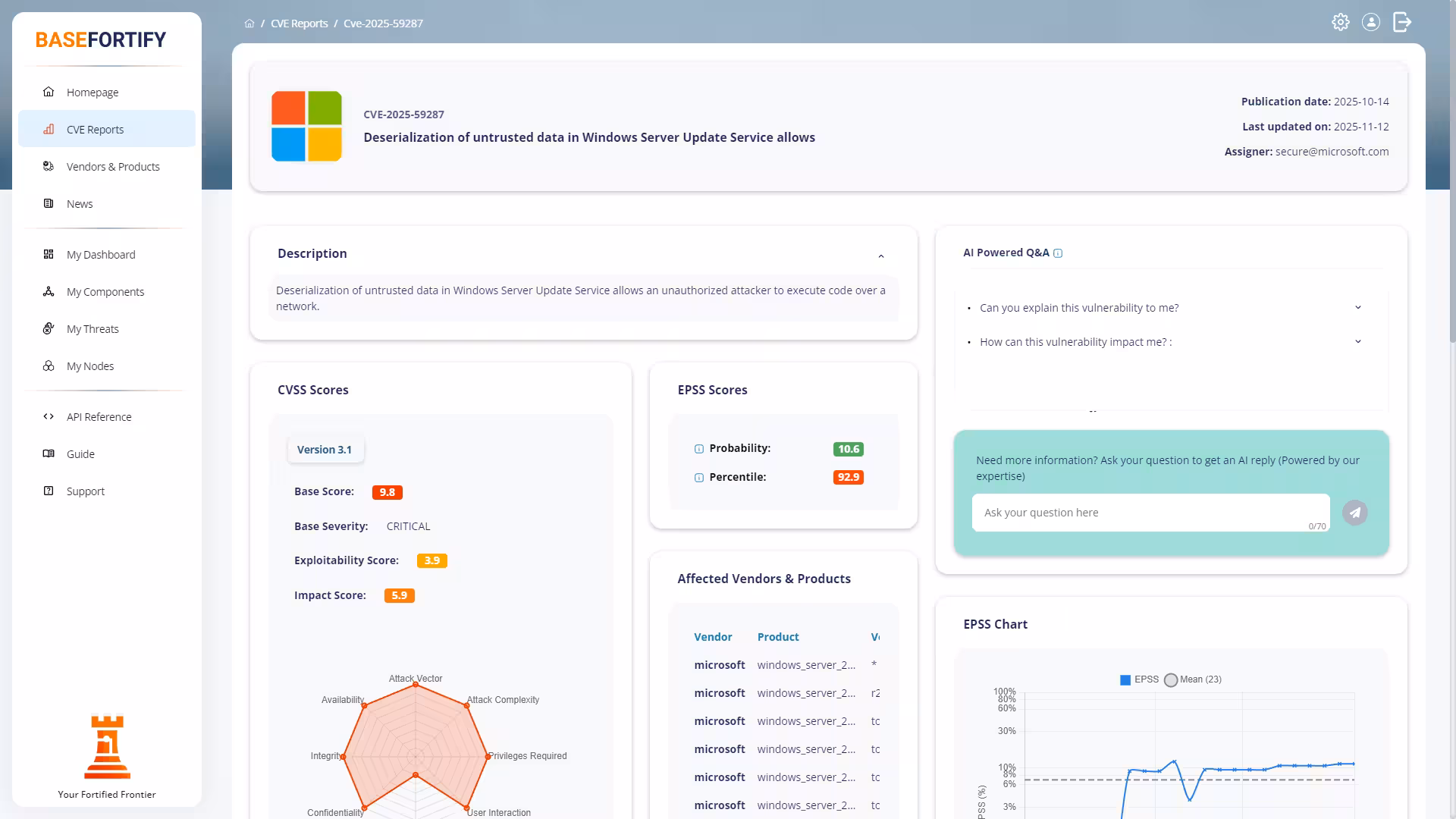The image size is (1456, 819).
Task: Select My Threats in the sidebar
Action: pyautogui.click(x=93, y=328)
